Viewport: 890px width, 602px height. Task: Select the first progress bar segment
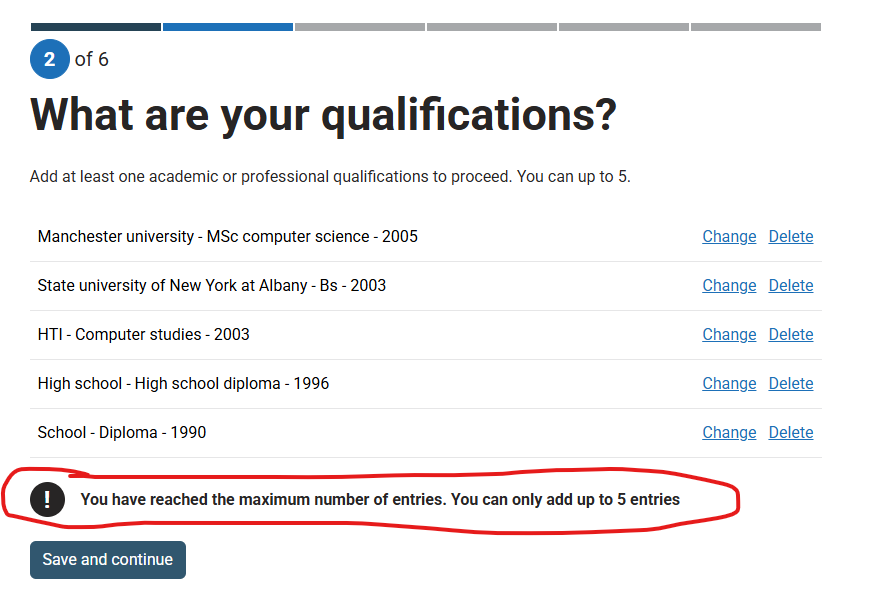(96, 27)
